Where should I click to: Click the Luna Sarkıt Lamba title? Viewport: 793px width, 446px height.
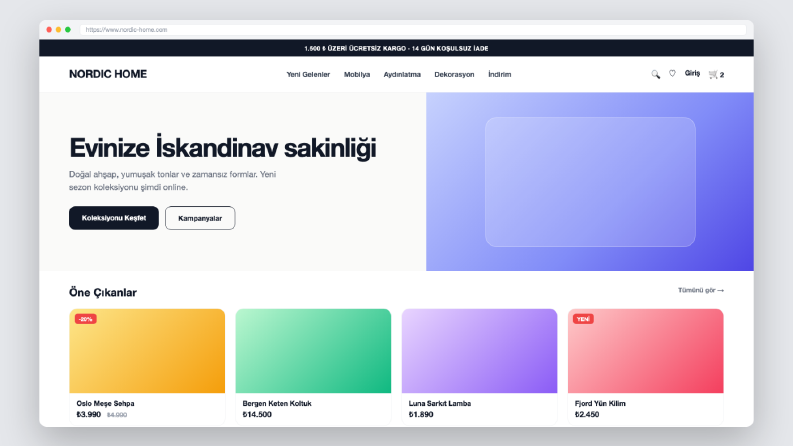click(439, 404)
